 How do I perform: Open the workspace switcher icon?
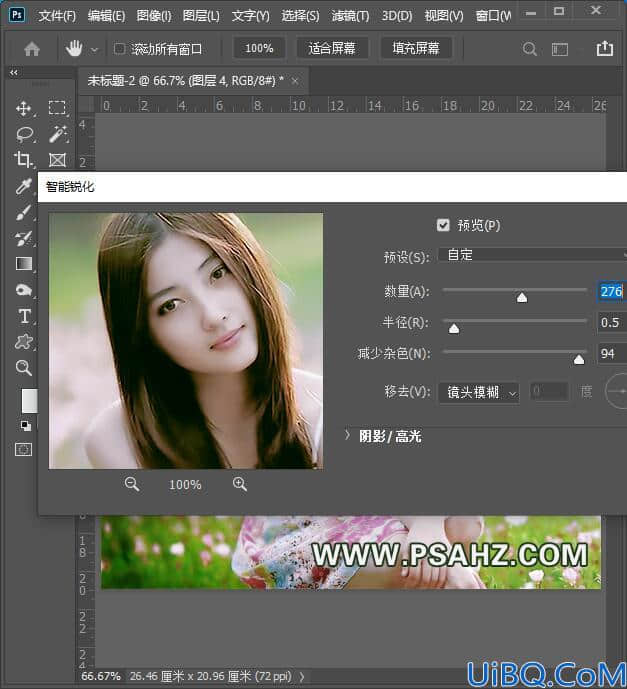pos(560,49)
